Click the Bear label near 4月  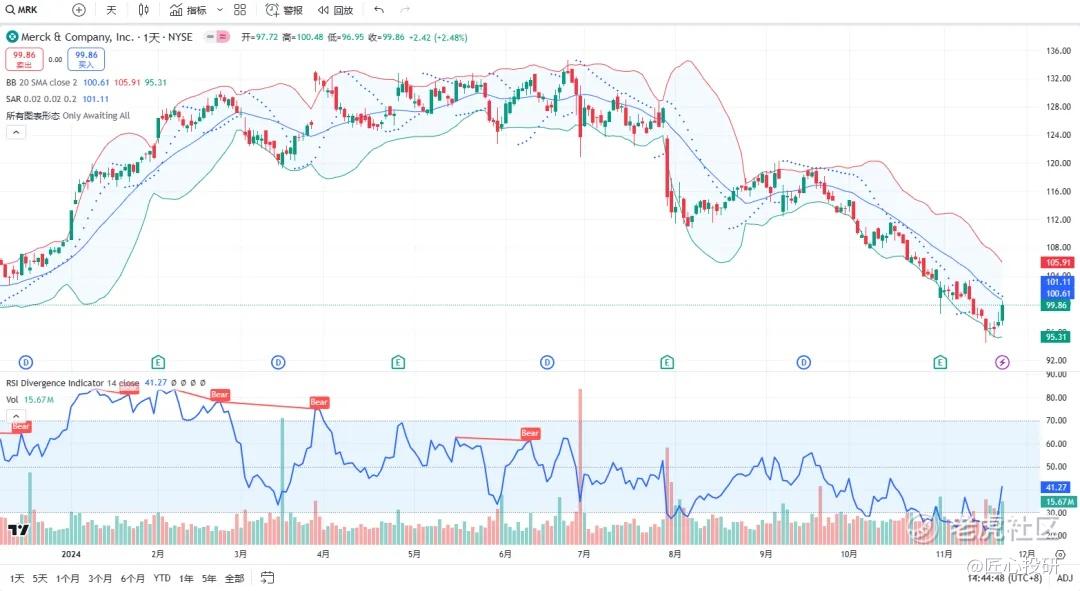click(319, 402)
